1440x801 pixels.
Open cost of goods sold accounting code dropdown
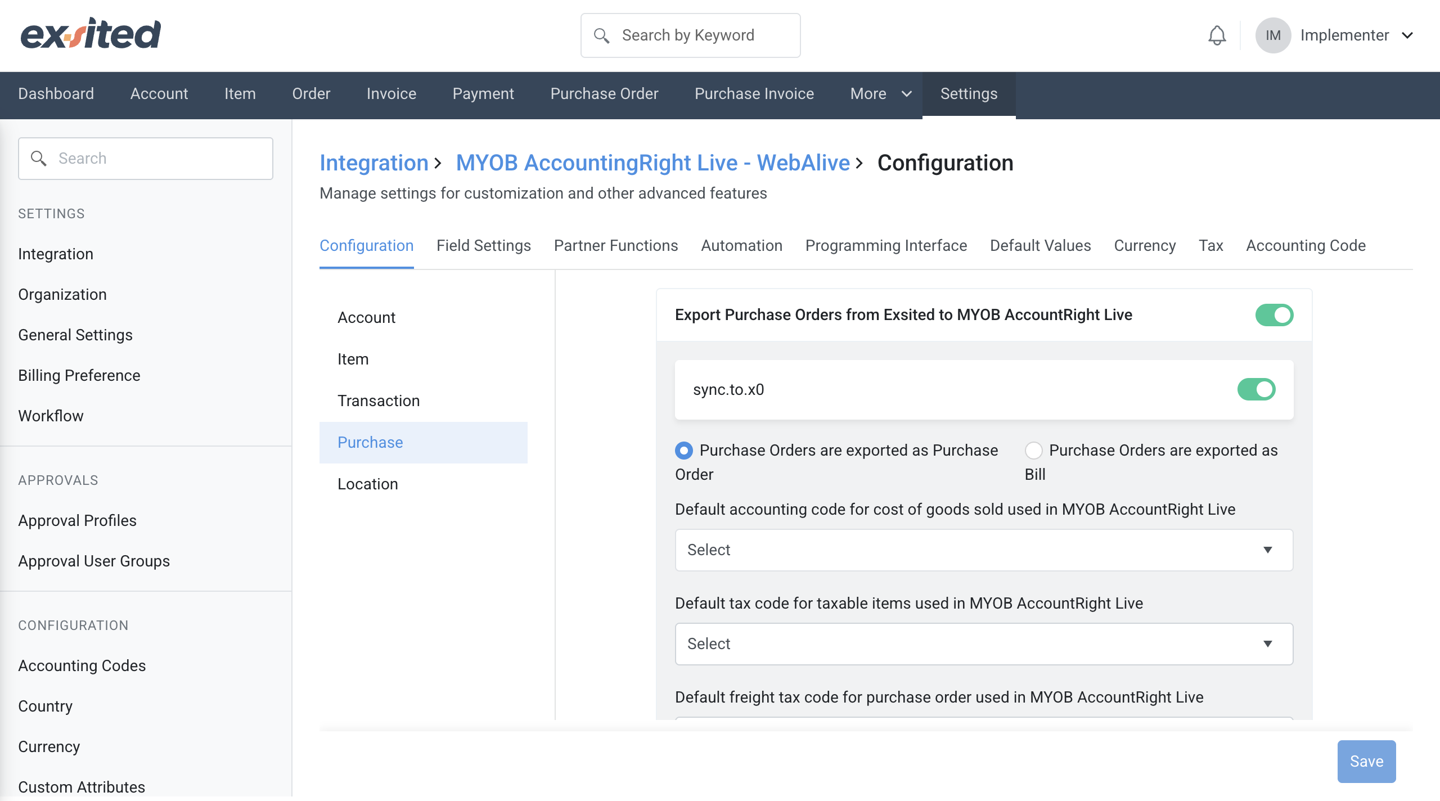pos(983,550)
